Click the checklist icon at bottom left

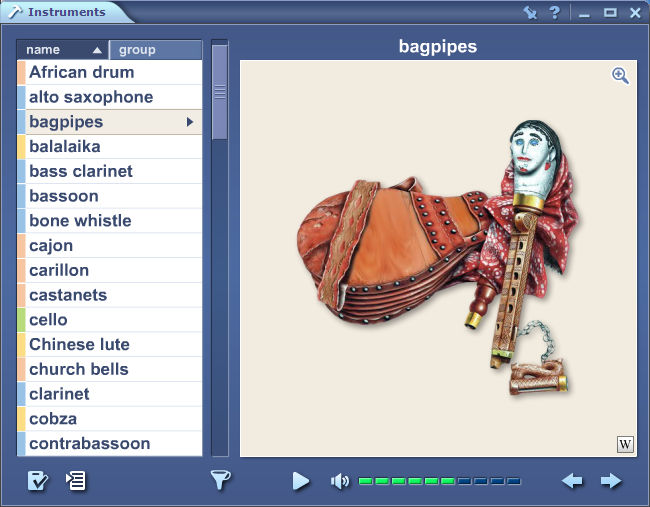tap(38, 481)
